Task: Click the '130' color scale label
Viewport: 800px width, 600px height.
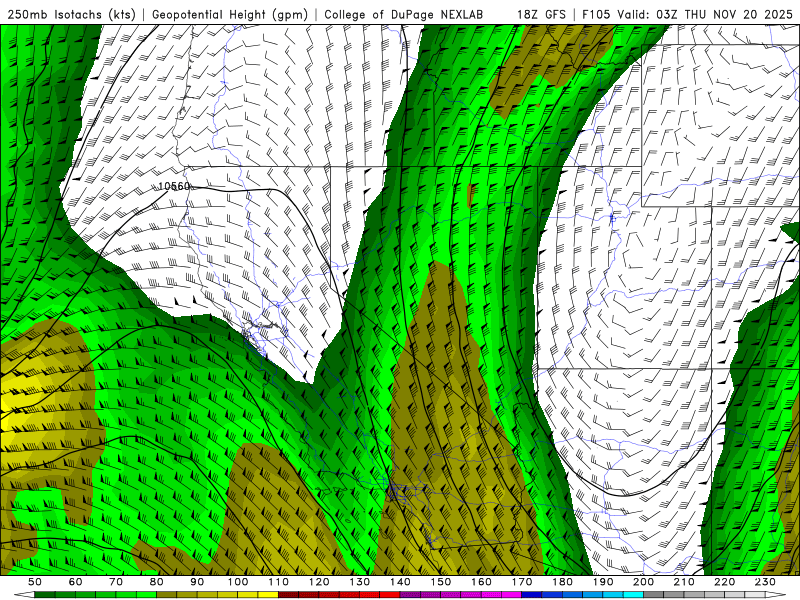Action: click(x=360, y=582)
